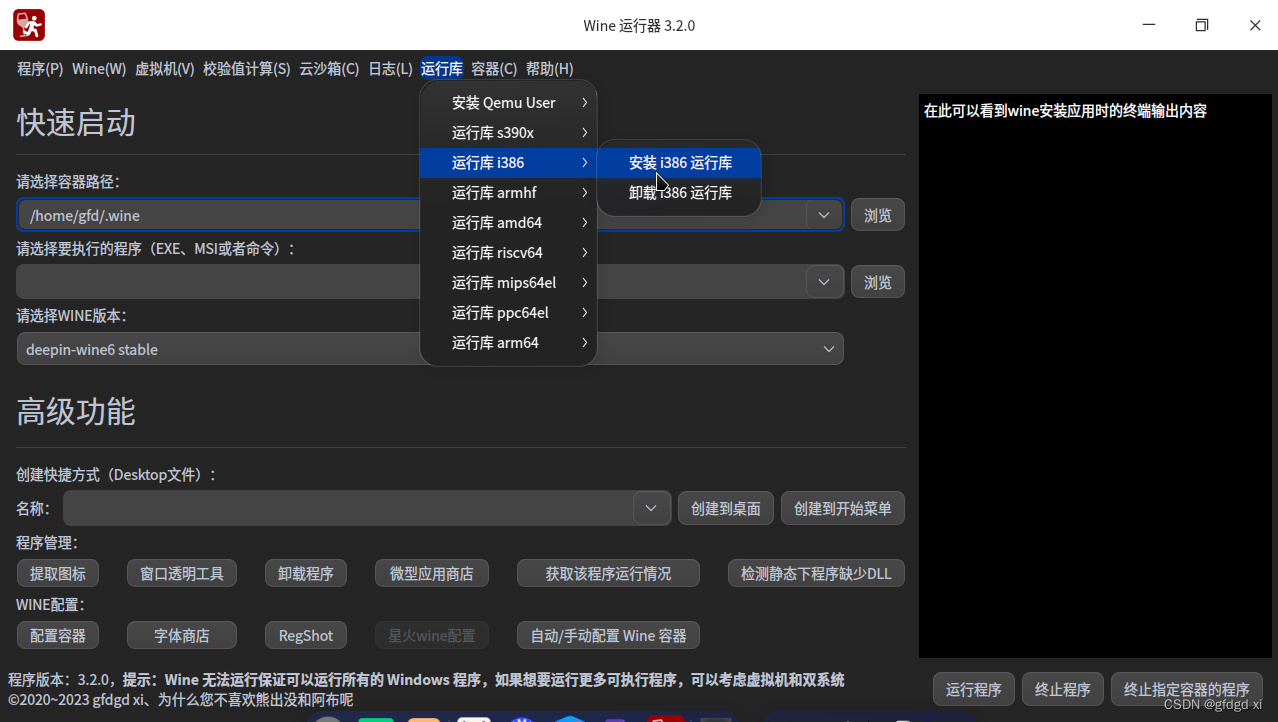This screenshot has width=1278, height=722.
Task: Click 提取图标 button
Action: [x=58, y=574]
